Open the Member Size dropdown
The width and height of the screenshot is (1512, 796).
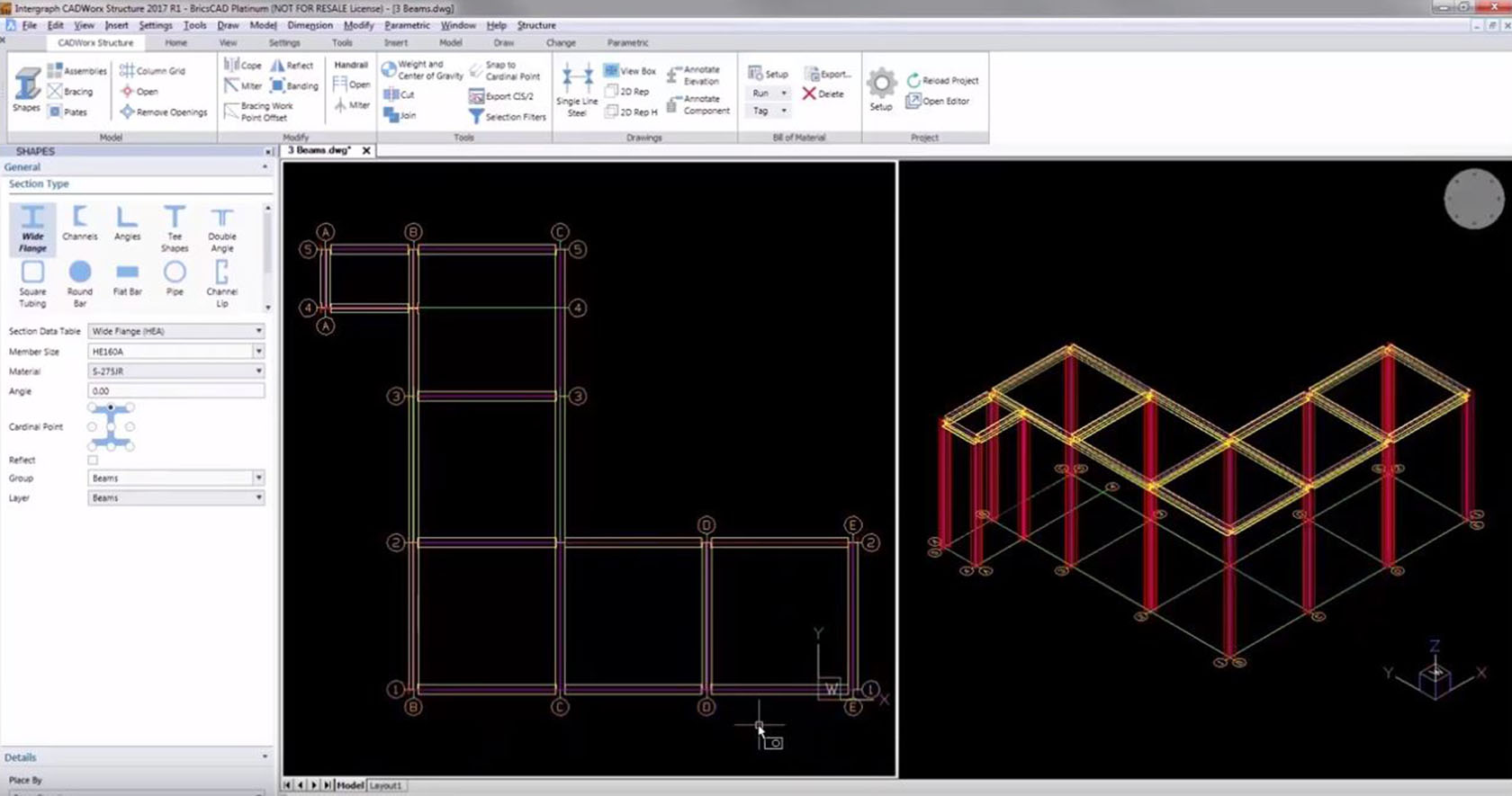coord(258,351)
